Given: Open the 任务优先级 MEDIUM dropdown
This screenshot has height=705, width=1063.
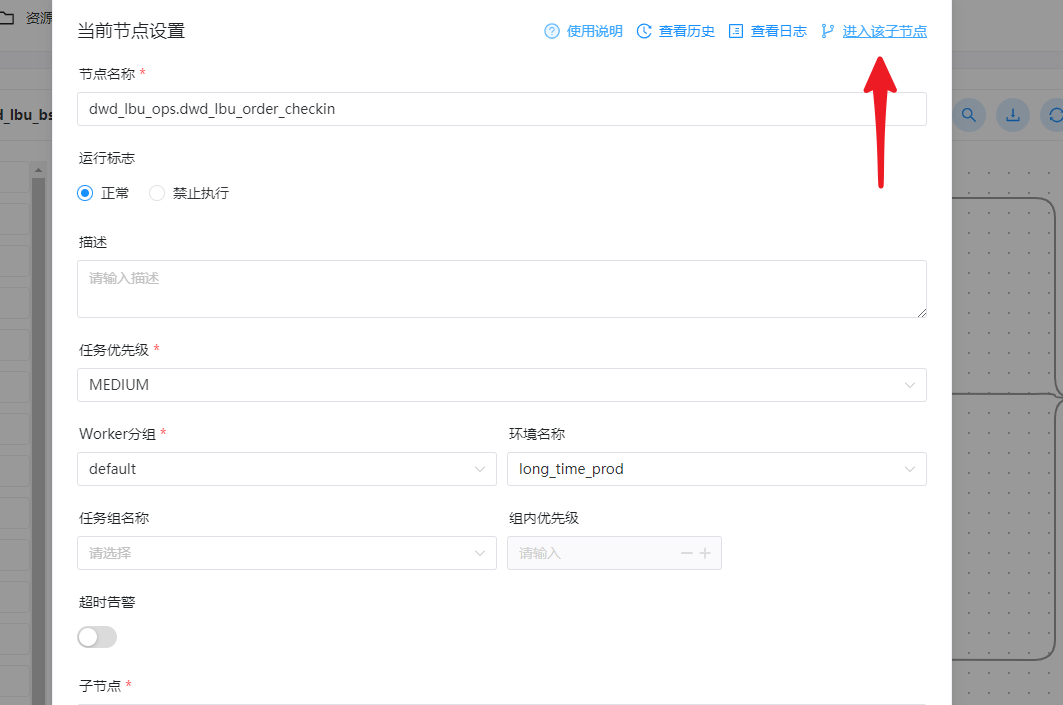Looking at the screenshot, I should click(502, 385).
